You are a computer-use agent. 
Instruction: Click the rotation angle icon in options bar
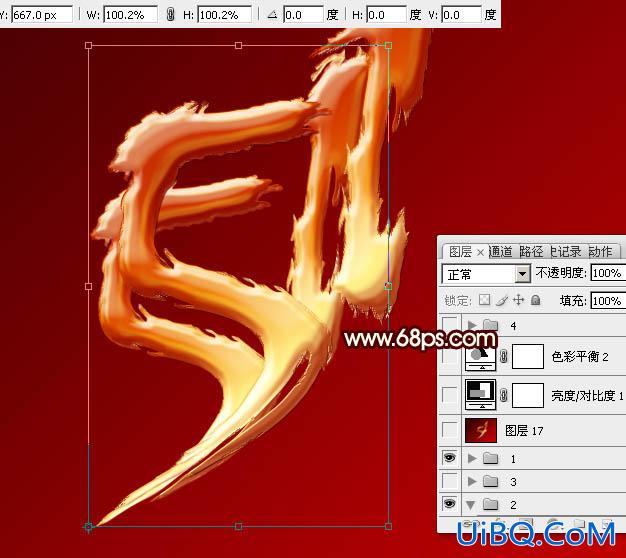(x=272, y=15)
